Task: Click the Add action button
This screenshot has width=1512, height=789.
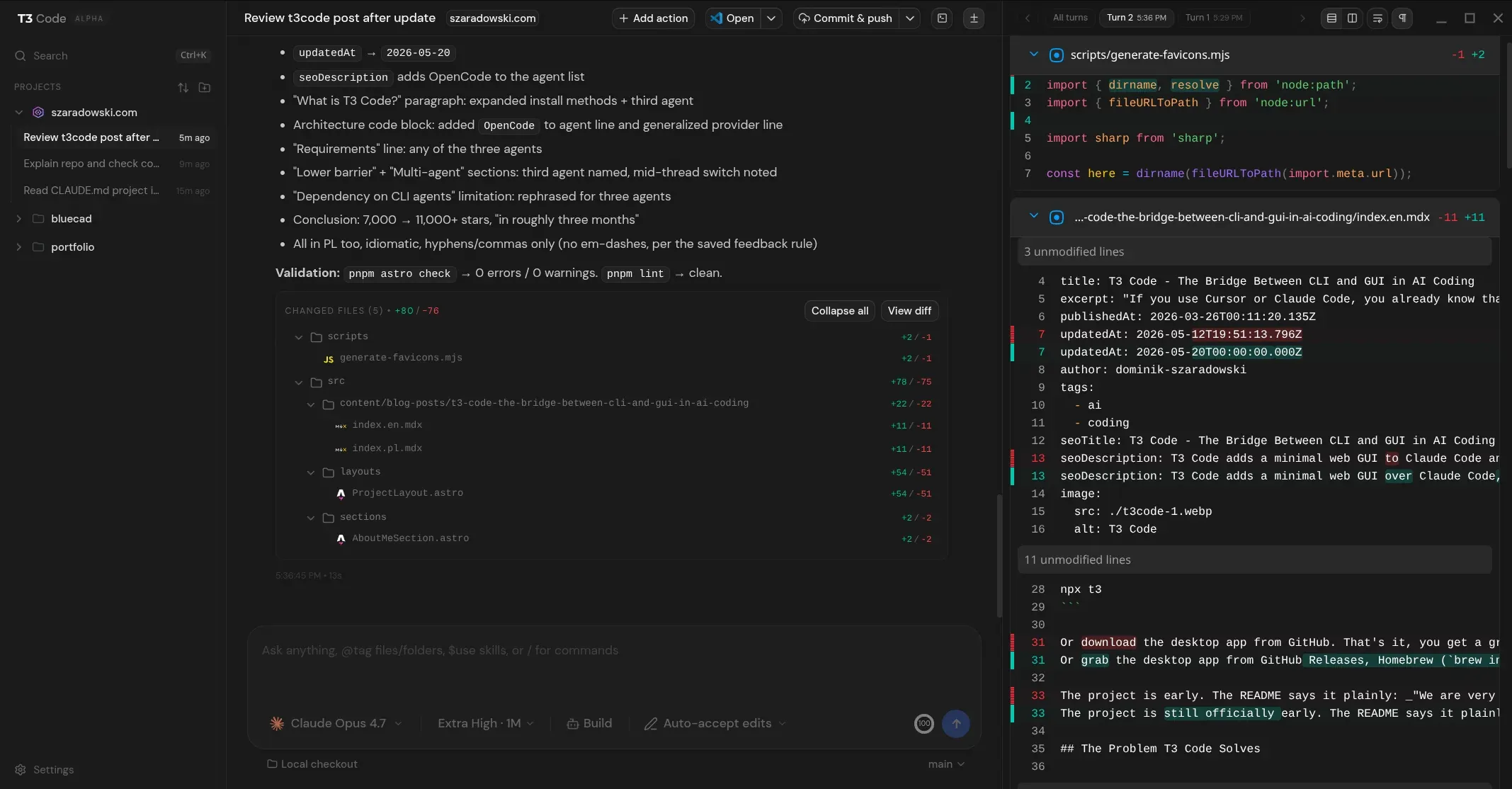Action: 653,18
